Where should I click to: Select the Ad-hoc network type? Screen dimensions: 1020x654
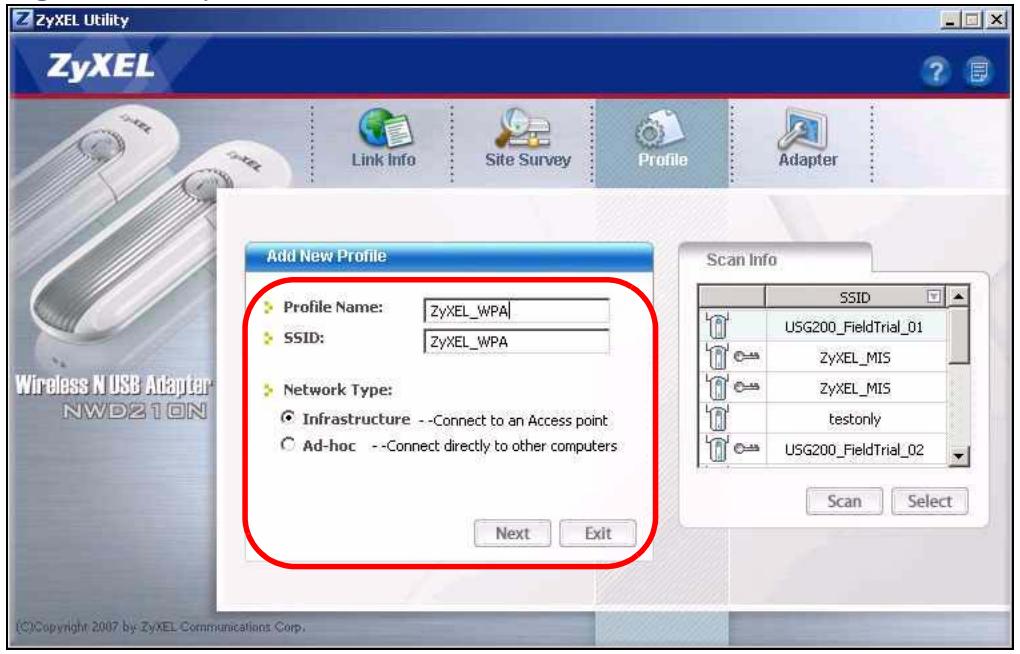(x=288, y=444)
